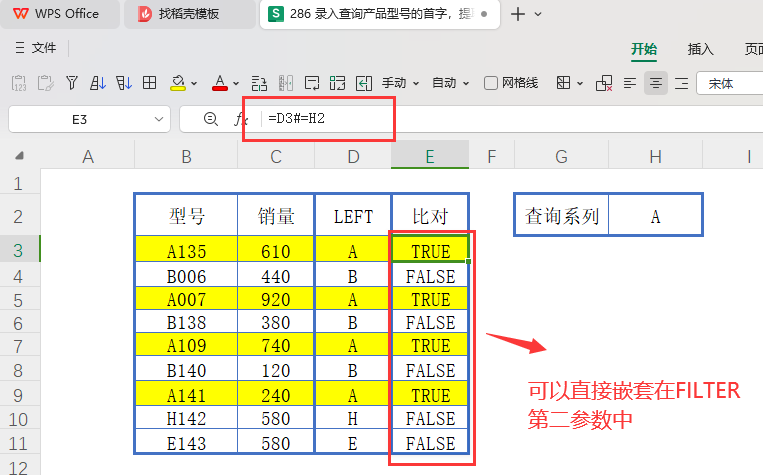Select row 3 header
The image size is (763, 475).
(x=19, y=250)
